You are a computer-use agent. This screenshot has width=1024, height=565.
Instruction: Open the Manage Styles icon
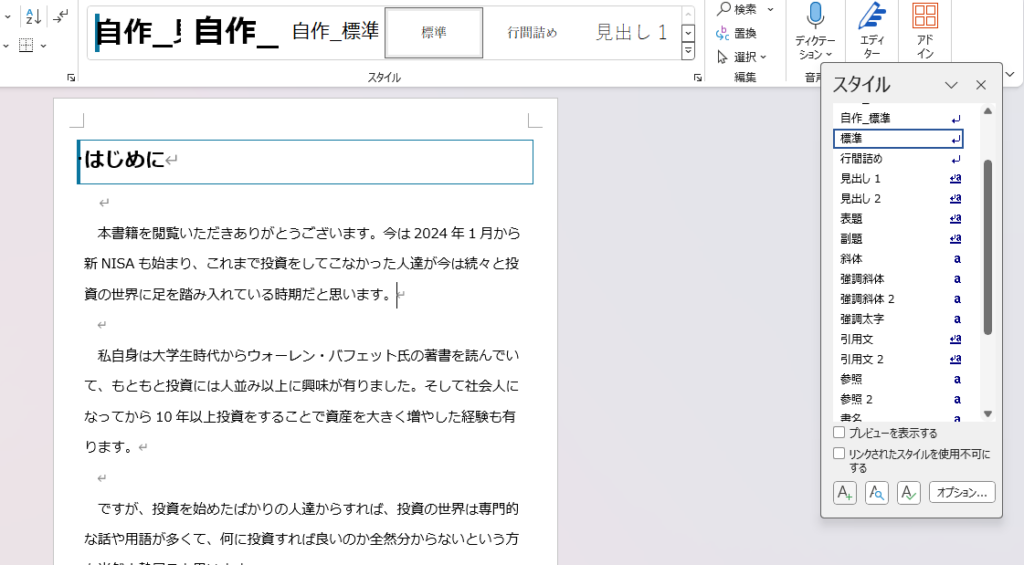pos(908,492)
